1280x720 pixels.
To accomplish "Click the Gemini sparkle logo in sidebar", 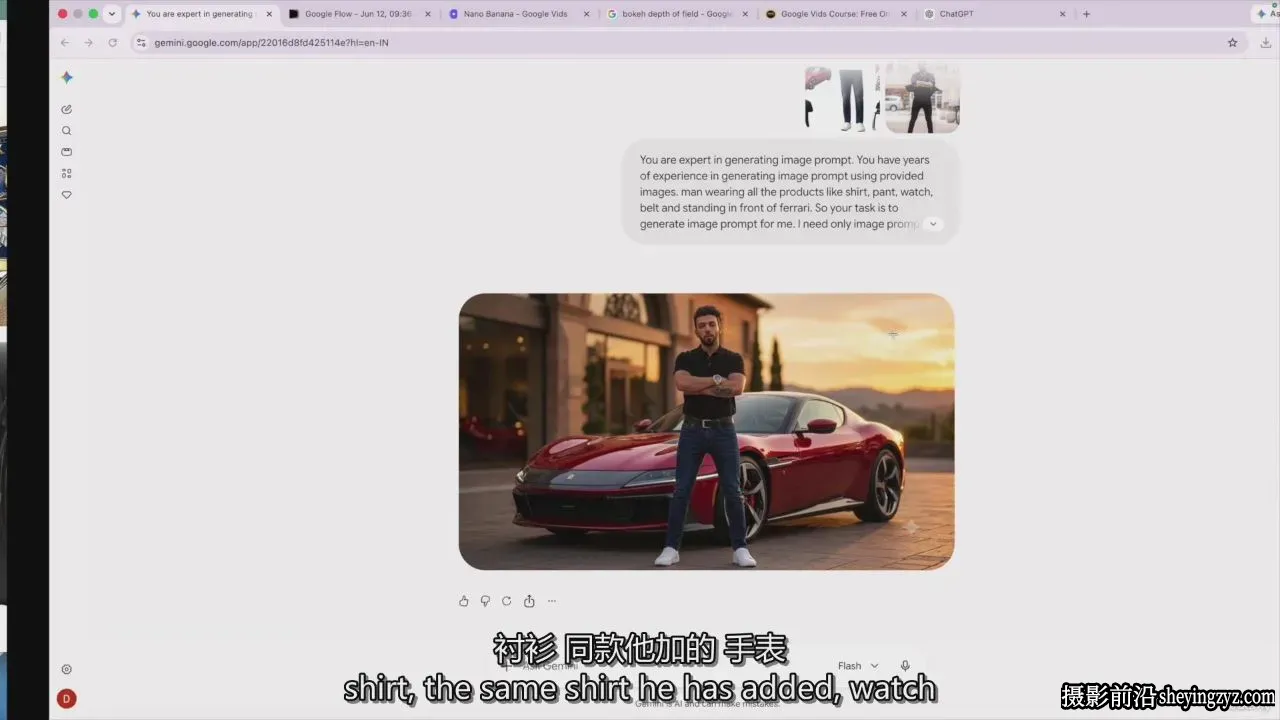I will 67,78.
